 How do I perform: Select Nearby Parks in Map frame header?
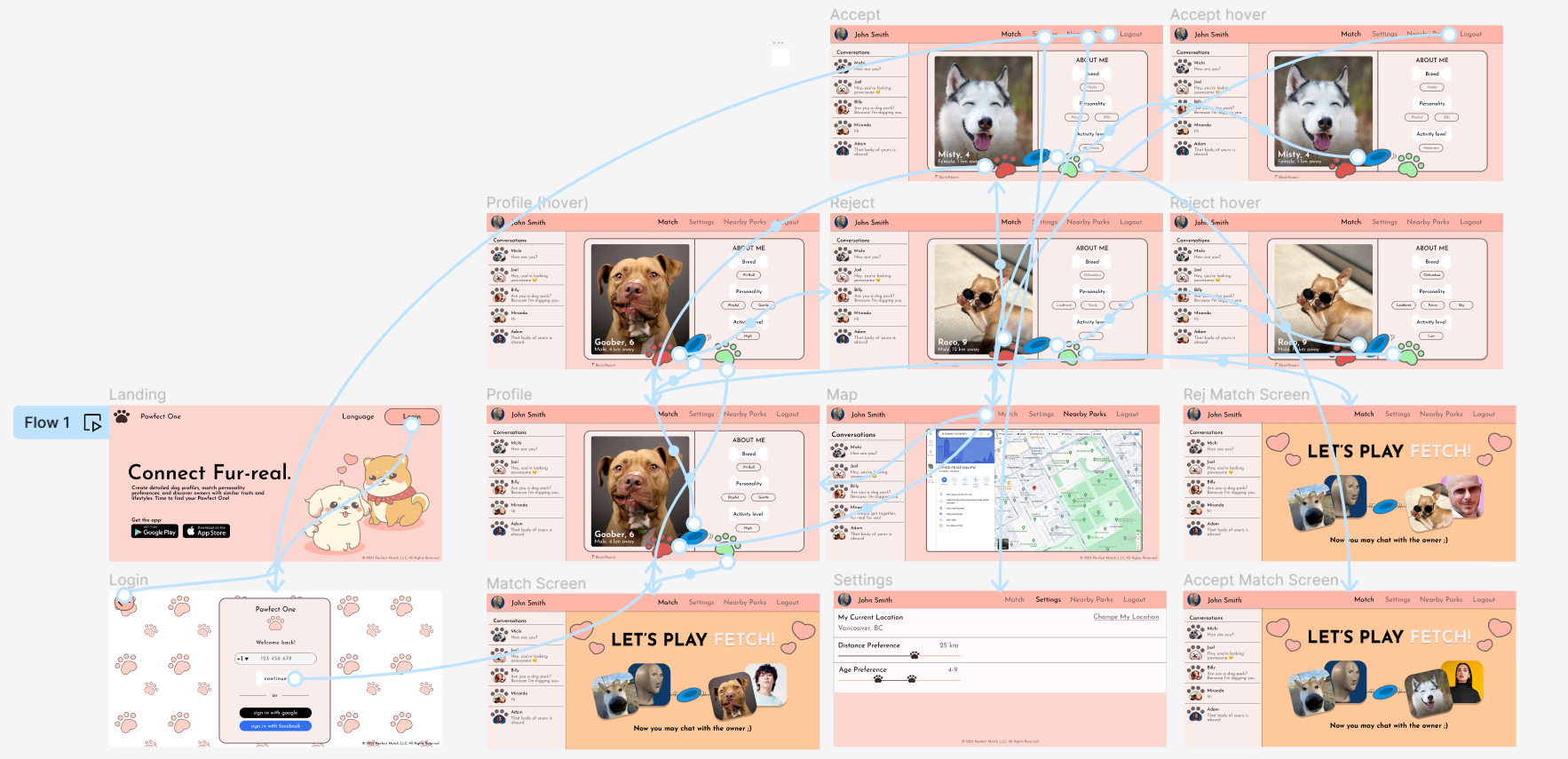click(1084, 414)
